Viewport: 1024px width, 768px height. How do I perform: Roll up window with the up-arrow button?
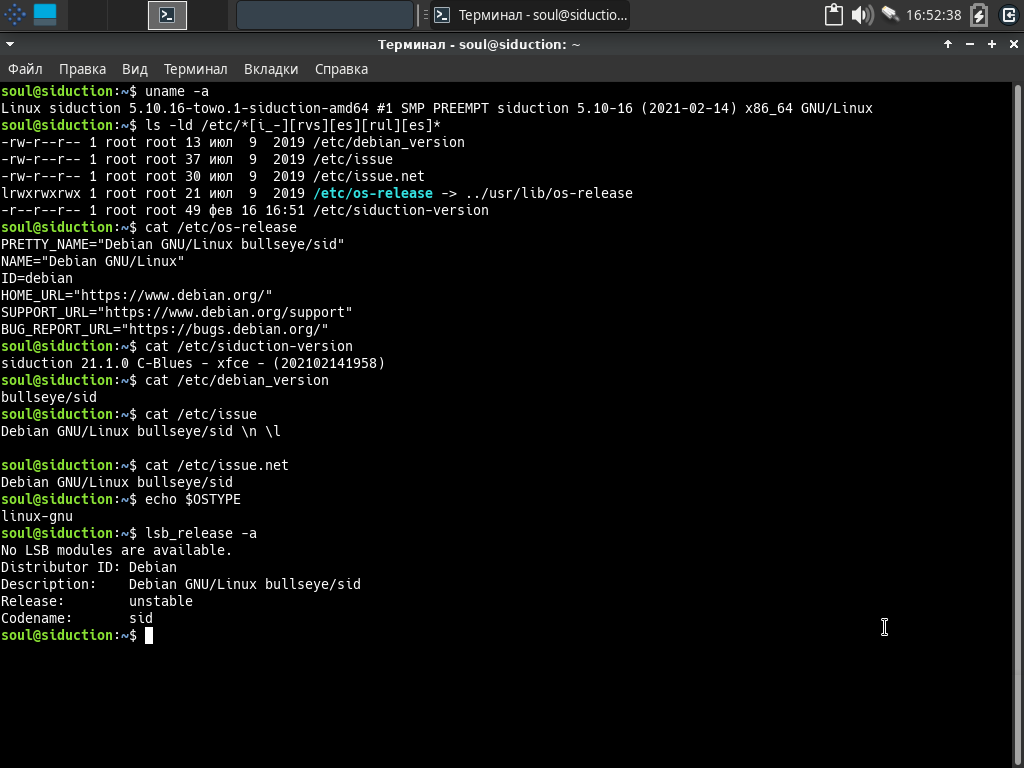pyautogui.click(x=948, y=44)
